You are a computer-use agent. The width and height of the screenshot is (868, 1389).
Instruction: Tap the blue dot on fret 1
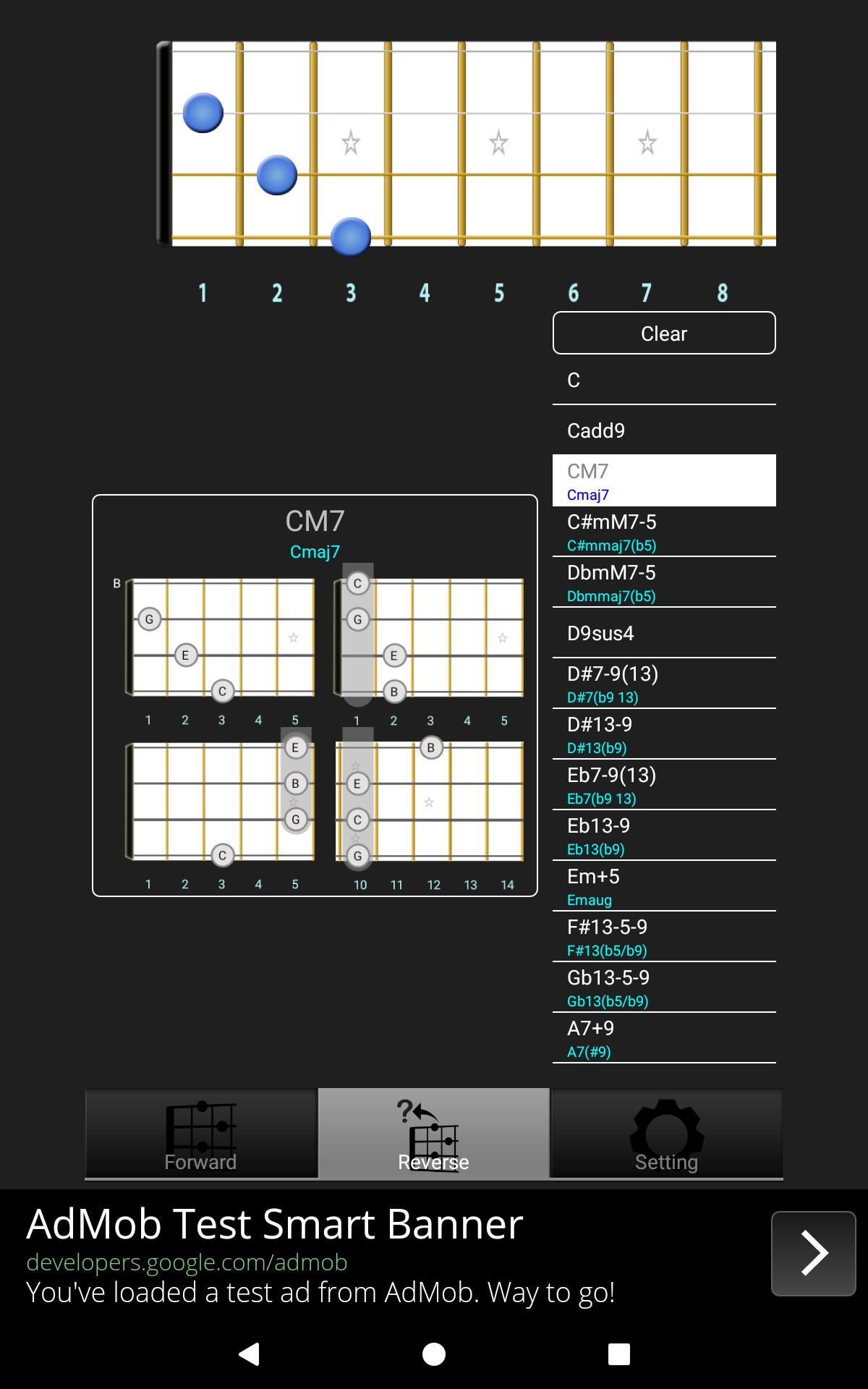pyautogui.click(x=203, y=113)
